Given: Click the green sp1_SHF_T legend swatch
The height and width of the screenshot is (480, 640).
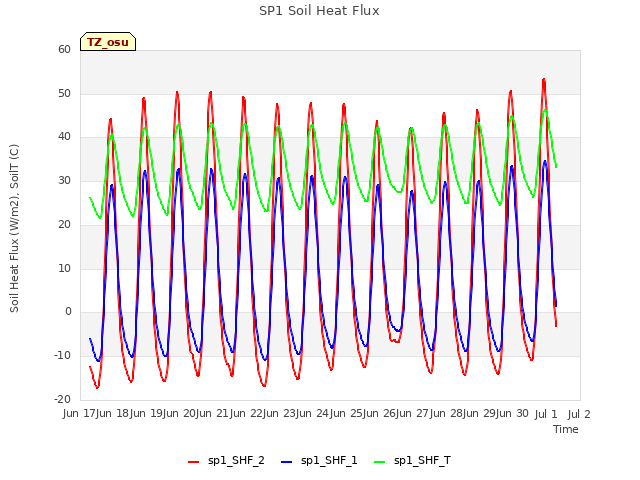Looking at the screenshot, I should tap(380, 462).
